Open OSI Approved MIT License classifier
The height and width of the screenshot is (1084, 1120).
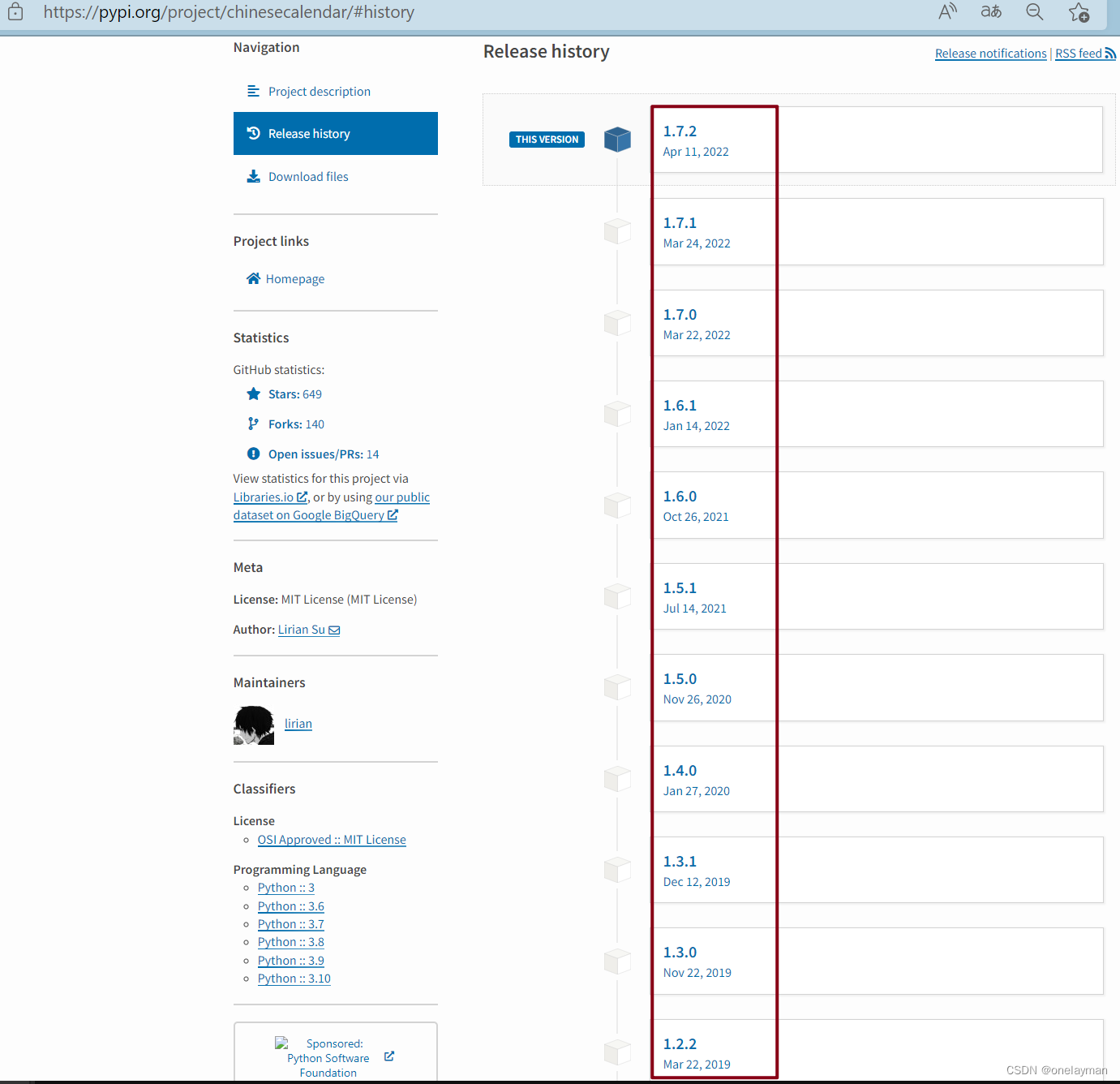point(332,840)
